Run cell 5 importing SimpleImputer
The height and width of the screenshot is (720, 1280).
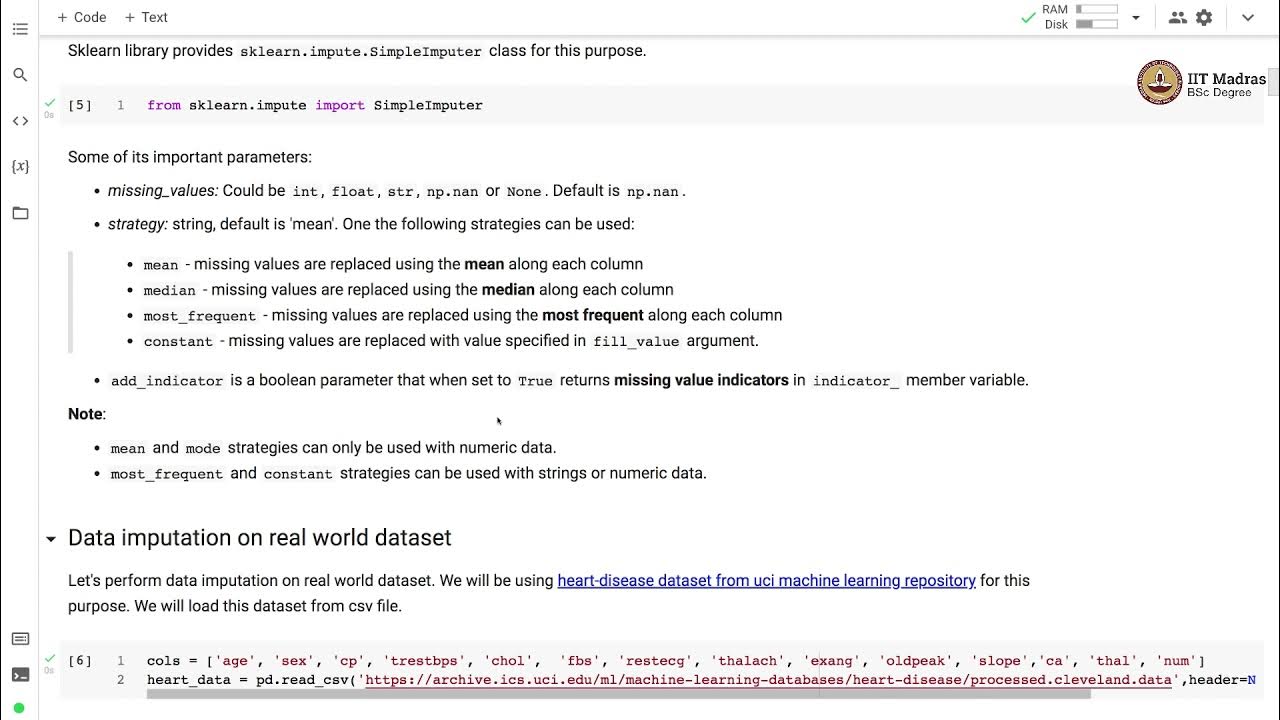point(80,105)
